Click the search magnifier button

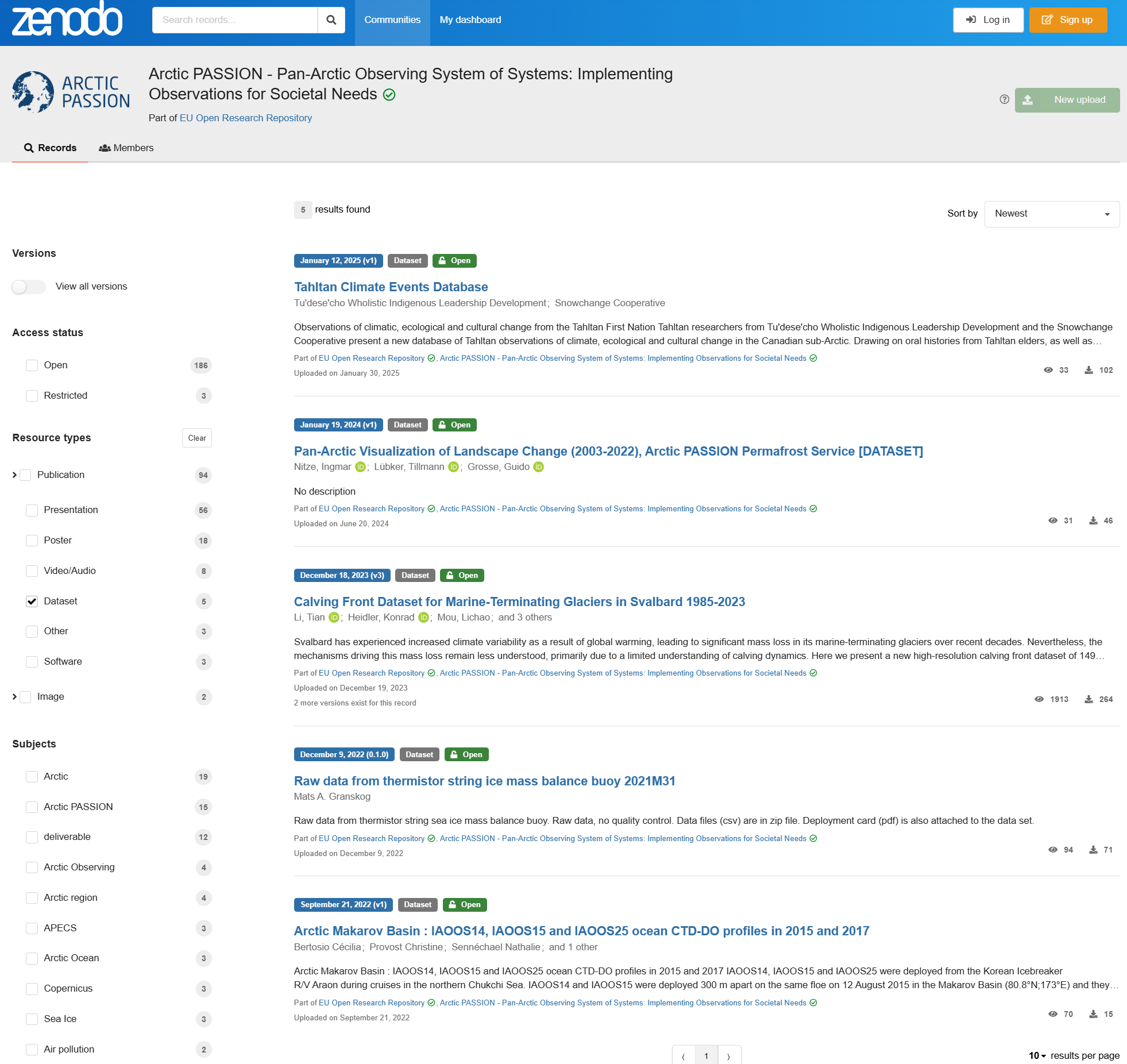coord(331,20)
